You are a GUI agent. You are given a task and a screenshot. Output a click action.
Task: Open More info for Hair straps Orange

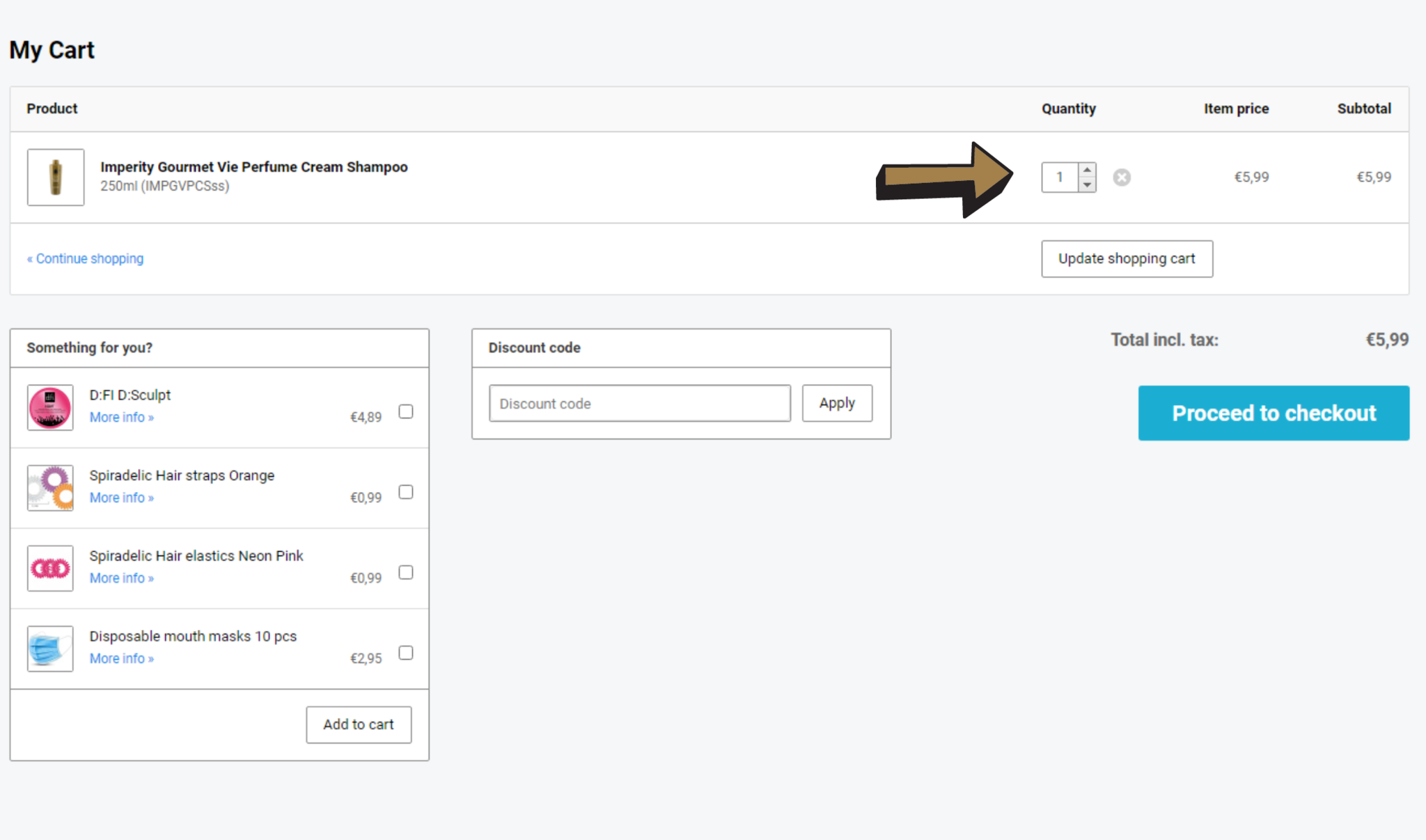(122, 498)
